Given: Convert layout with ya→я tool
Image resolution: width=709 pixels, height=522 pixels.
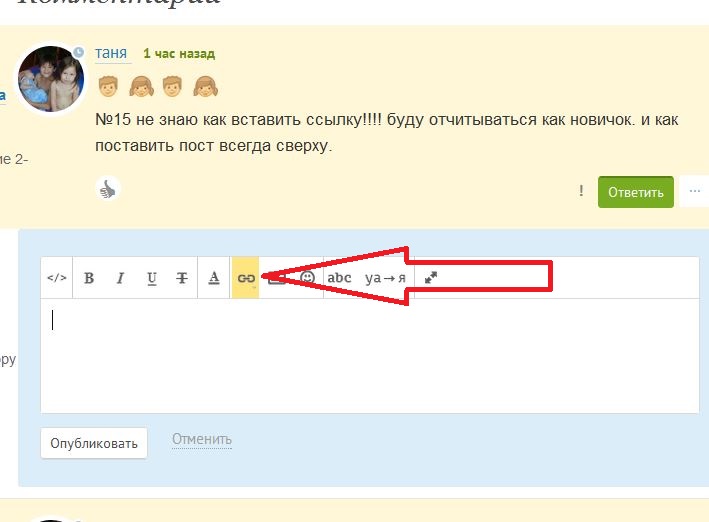Looking at the screenshot, I should point(385,278).
